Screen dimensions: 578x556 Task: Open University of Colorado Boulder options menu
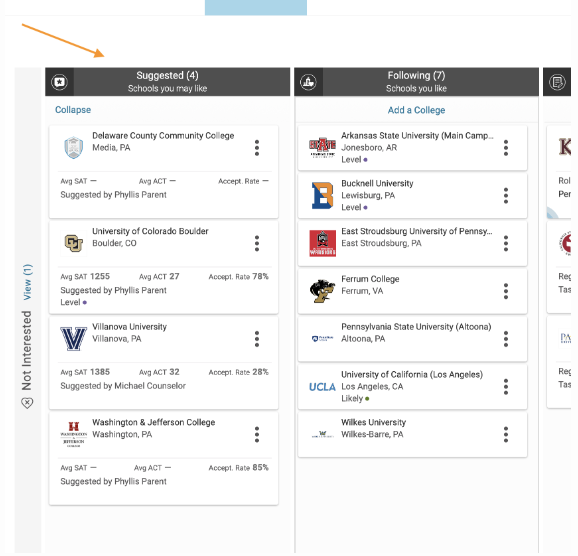point(257,243)
